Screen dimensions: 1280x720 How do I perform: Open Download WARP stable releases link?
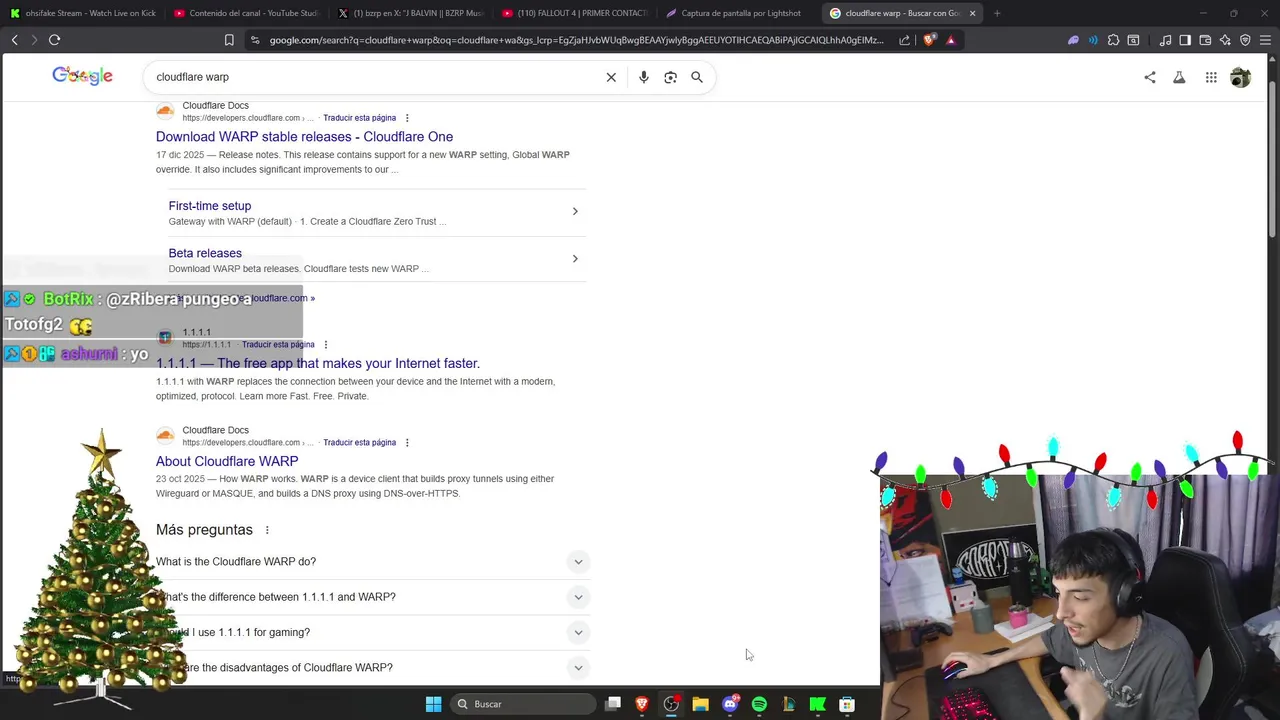[x=304, y=137]
